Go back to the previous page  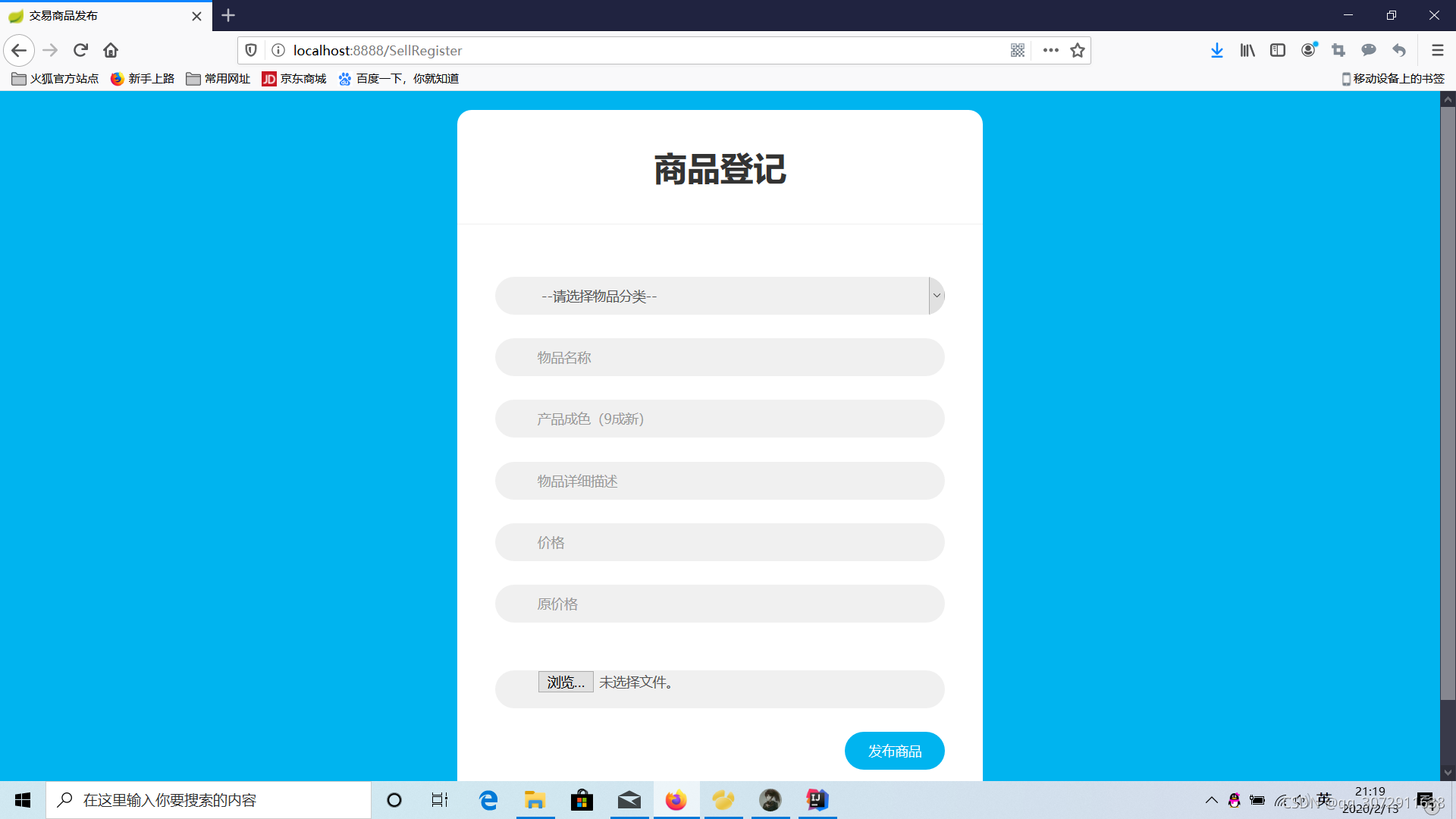click(x=19, y=50)
